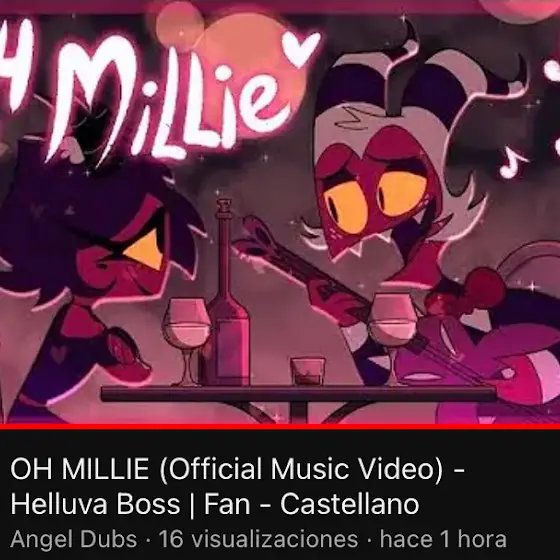
Task: Open the Angel Dubs channel name
Action: (74, 539)
